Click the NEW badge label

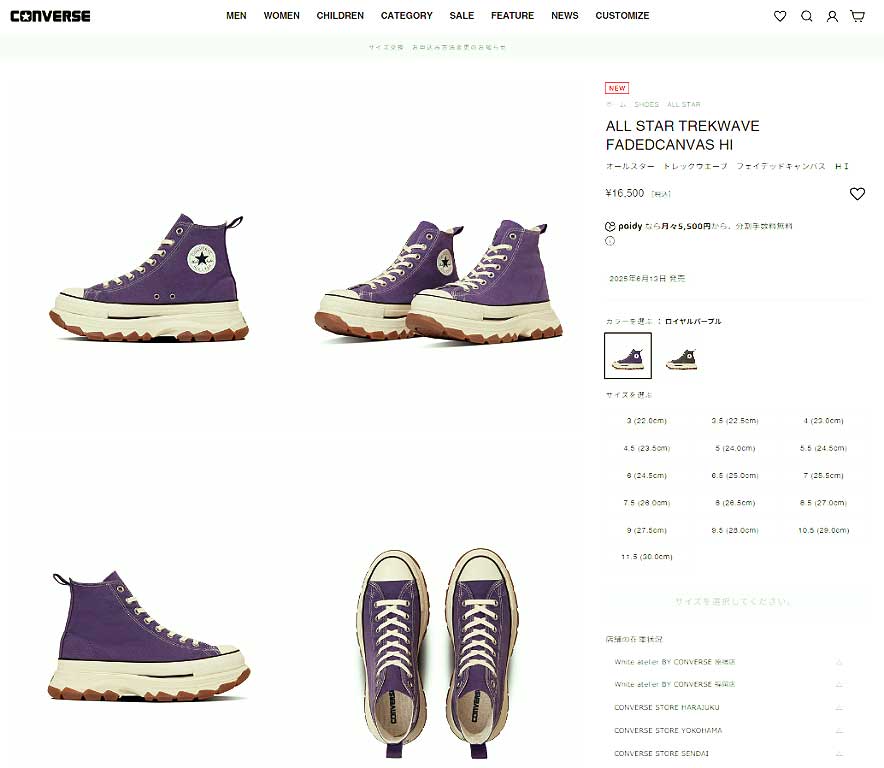(617, 88)
